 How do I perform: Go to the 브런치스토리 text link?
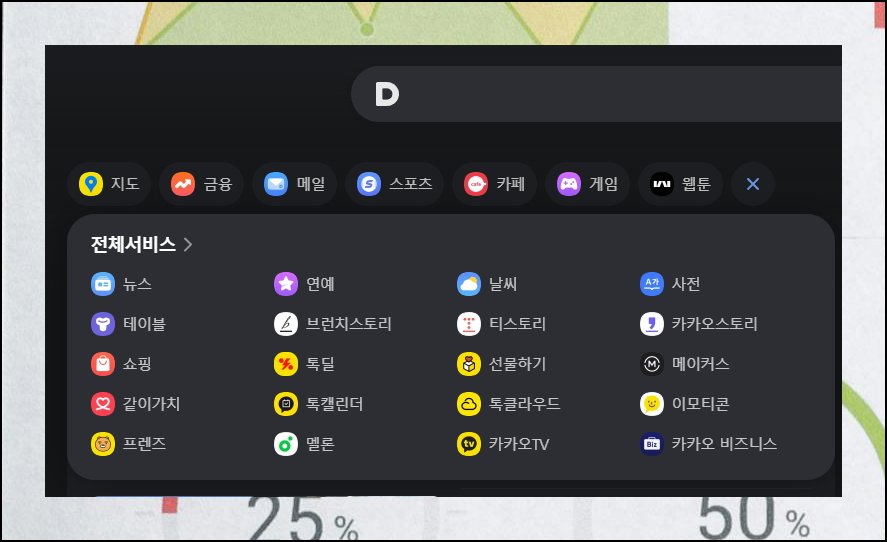coord(348,324)
